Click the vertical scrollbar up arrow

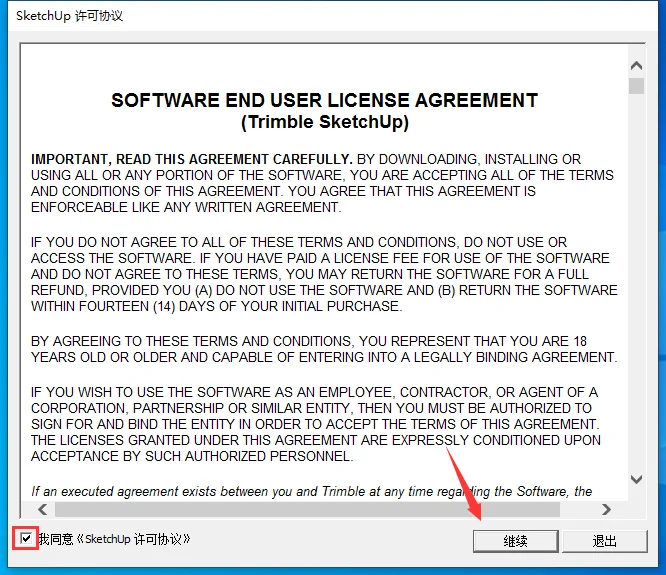coord(636,65)
